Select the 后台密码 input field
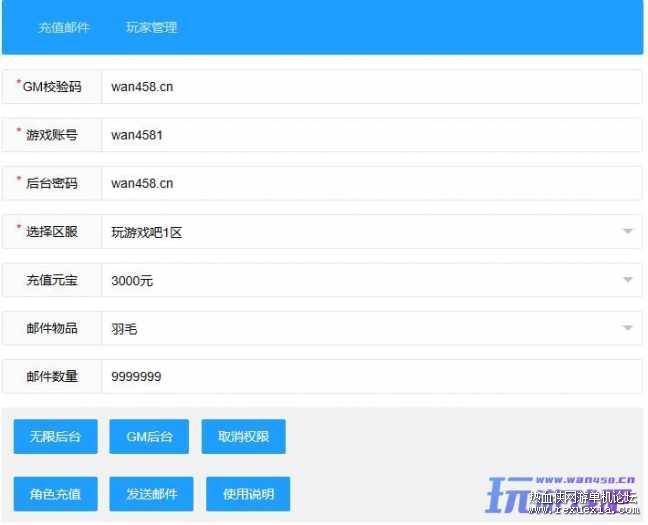Viewport: 648px width, 525px height. click(370, 183)
